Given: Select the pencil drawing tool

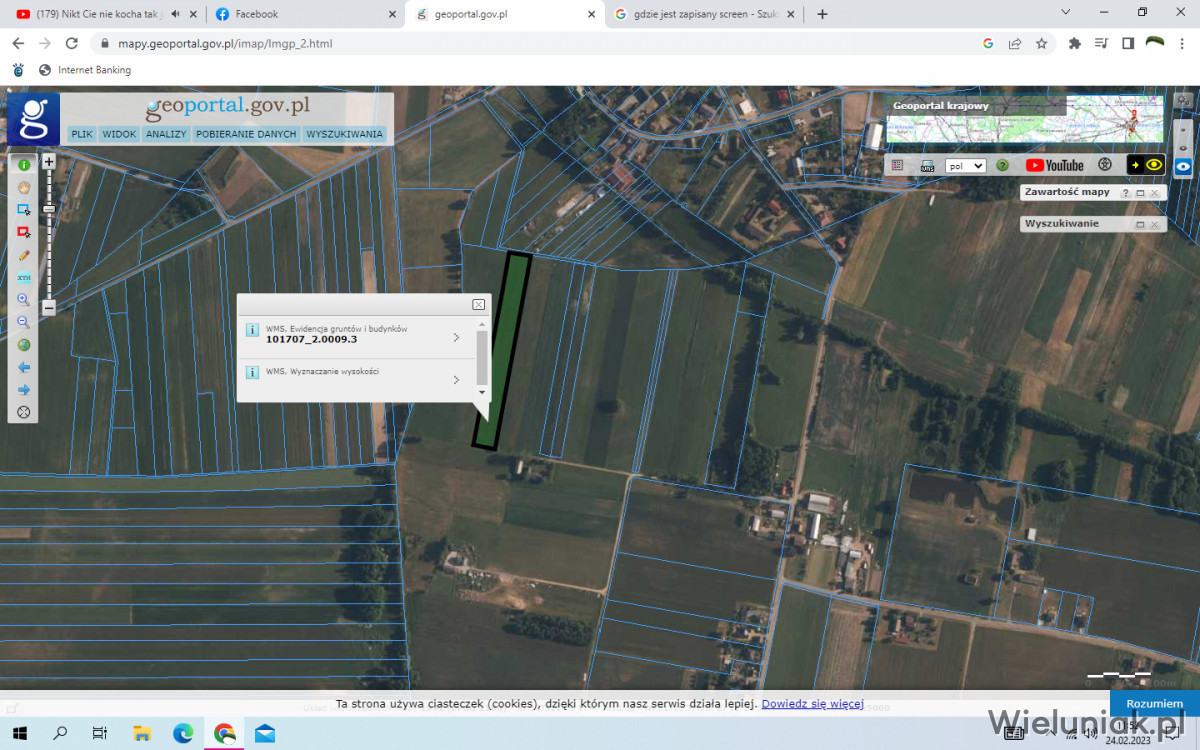Looking at the screenshot, I should (x=23, y=255).
